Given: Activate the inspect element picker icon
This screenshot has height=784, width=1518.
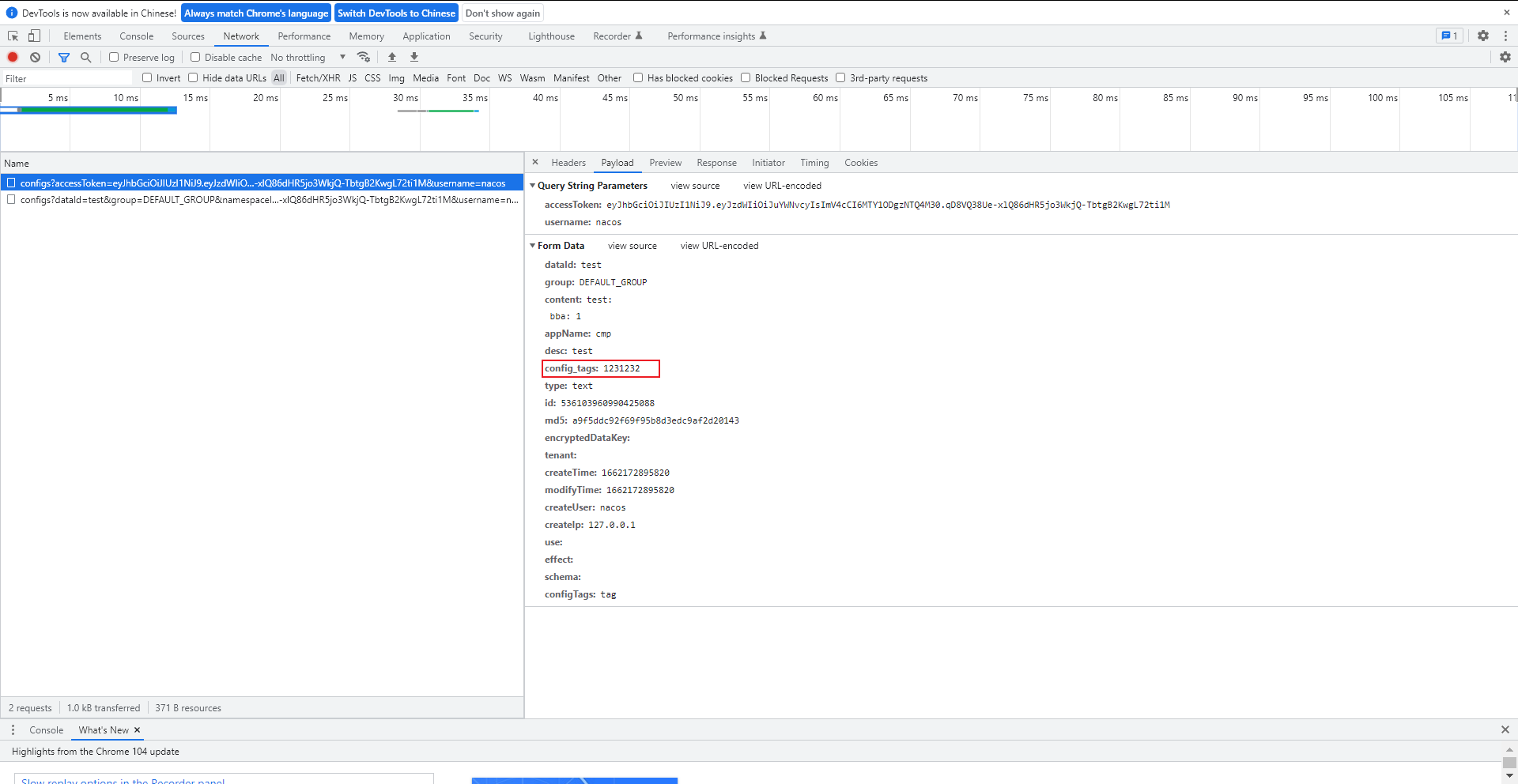Looking at the screenshot, I should tap(13, 36).
